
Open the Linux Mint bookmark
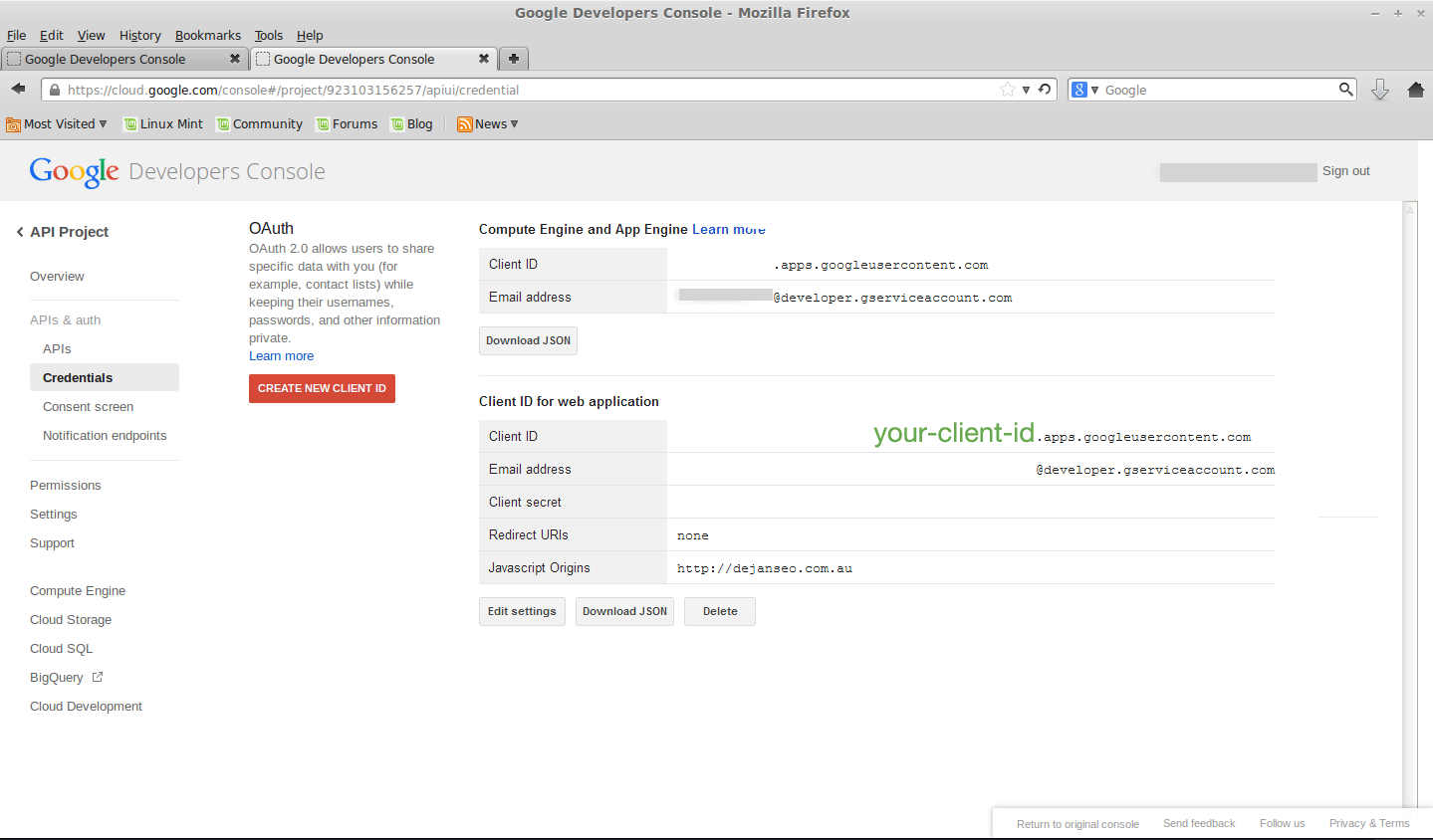tap(163, 124)
